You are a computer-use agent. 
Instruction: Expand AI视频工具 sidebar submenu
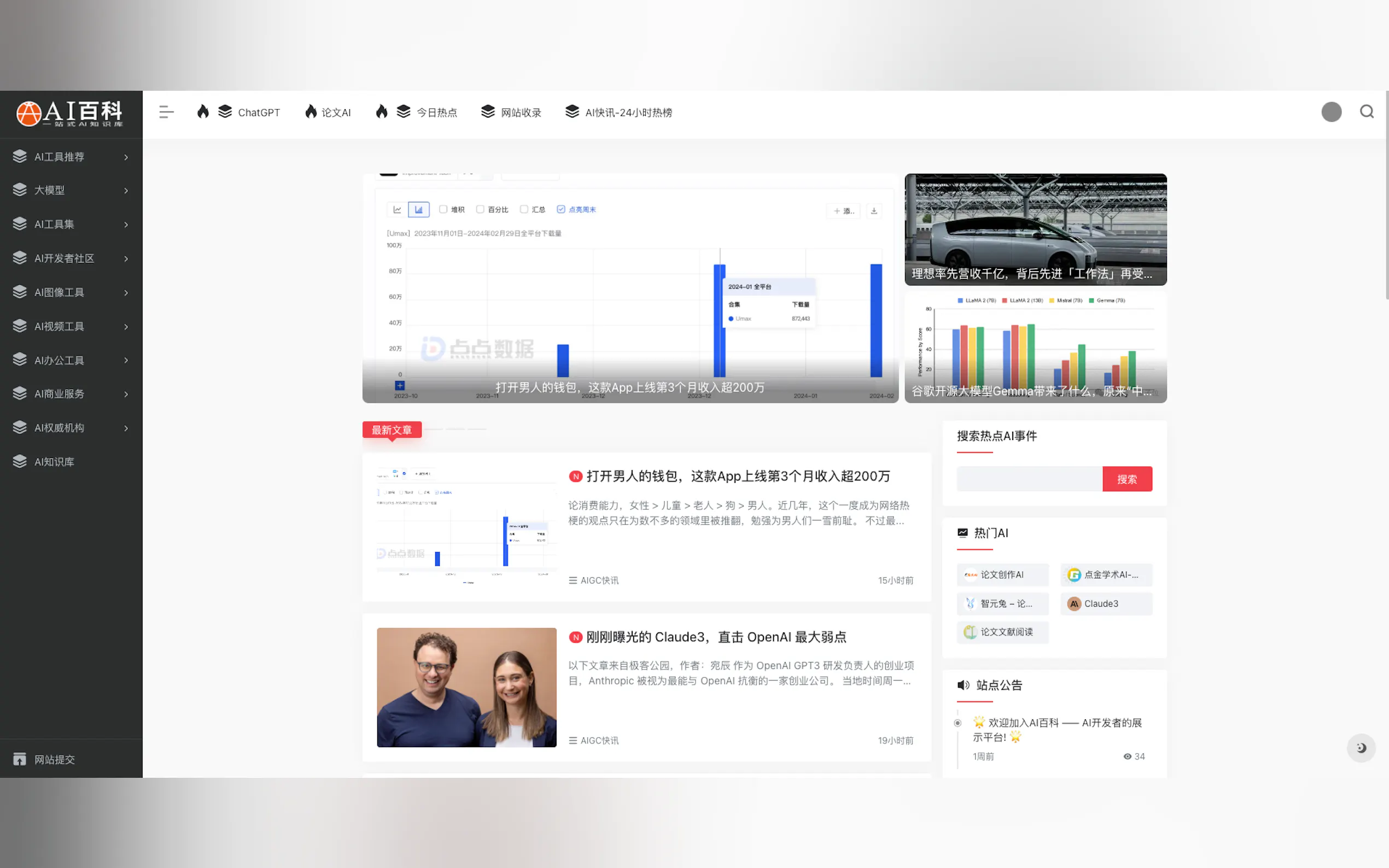[x=59, y=326]
